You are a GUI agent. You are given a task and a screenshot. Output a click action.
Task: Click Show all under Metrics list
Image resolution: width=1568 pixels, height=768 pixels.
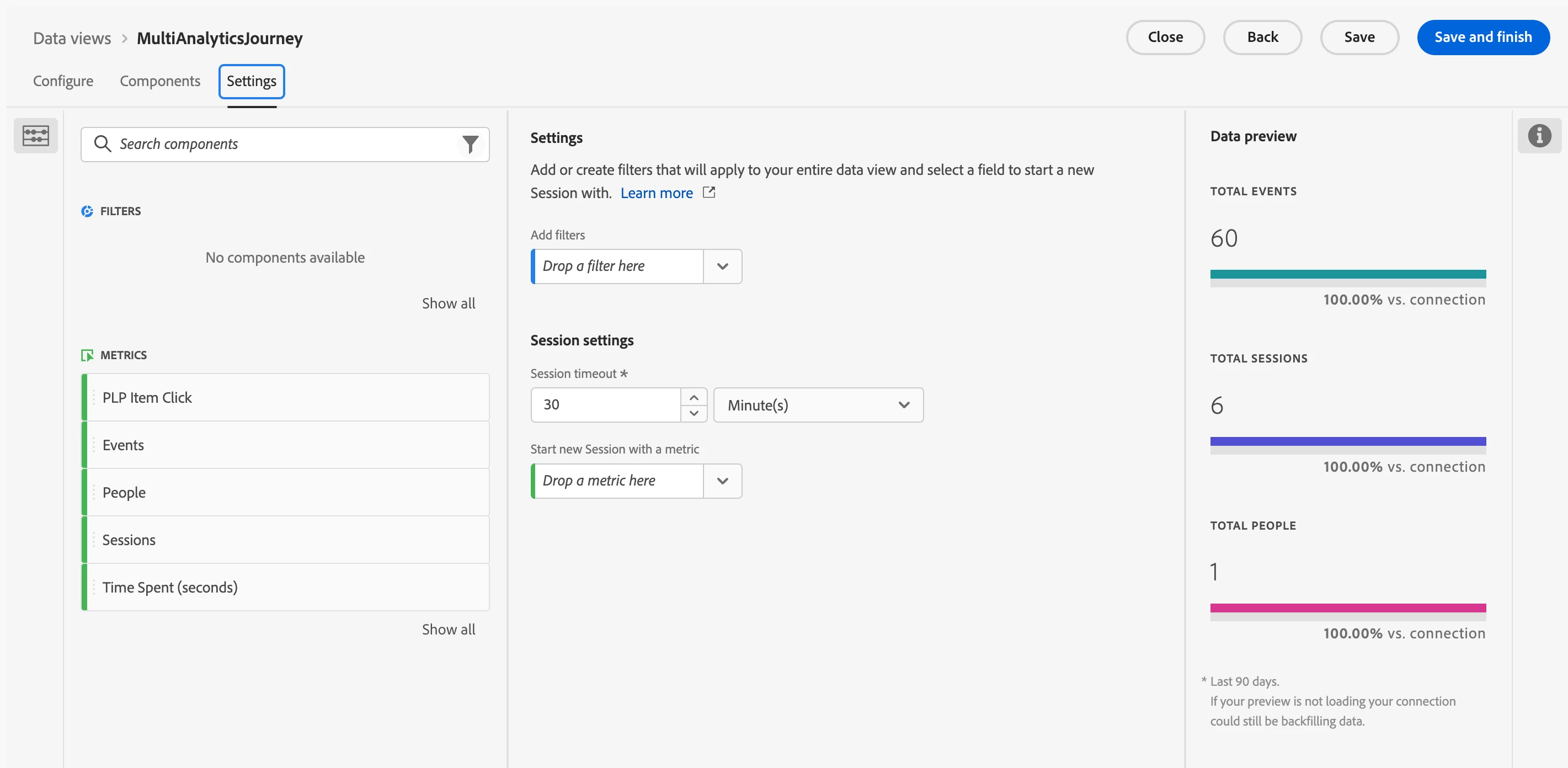coord(448,628)
